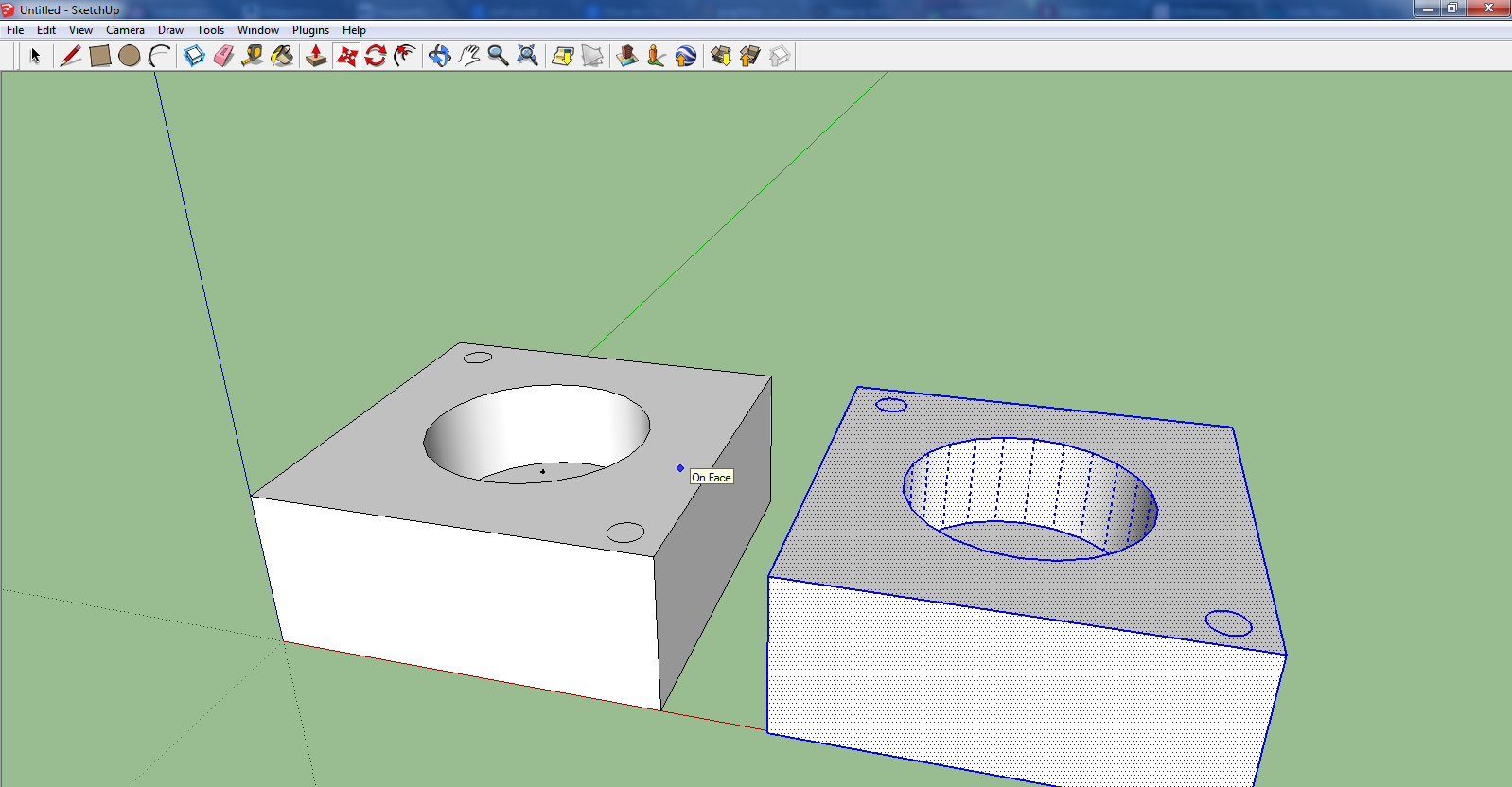Click Preview Model in Google Earth icon
The height and width of the screenshot is (787, 1512).
[686, 56]
